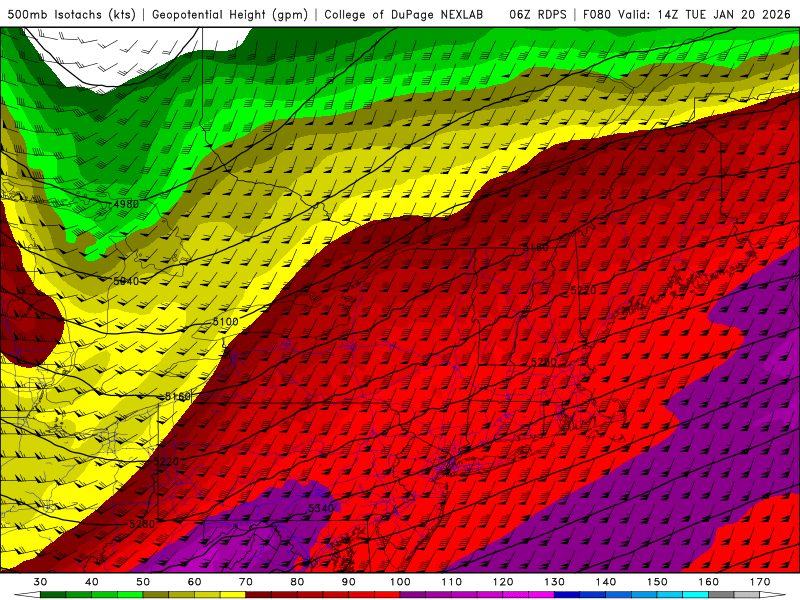Click the 170 value on the color scale
This screenshot has height=600, width=800.
(x=760, y=582)
